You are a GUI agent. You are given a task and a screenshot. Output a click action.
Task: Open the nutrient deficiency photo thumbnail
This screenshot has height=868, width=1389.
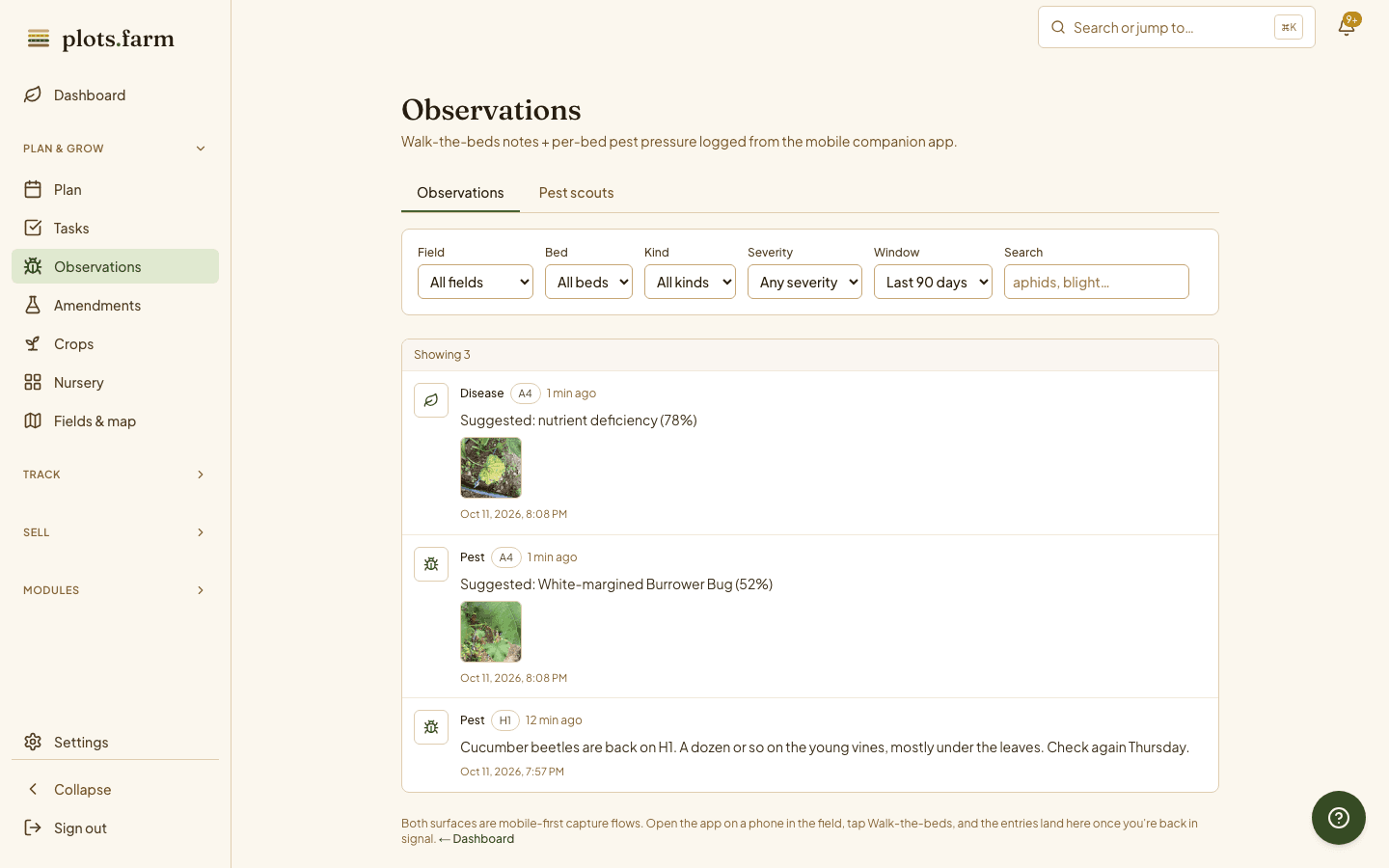click(x=491, y=468)
